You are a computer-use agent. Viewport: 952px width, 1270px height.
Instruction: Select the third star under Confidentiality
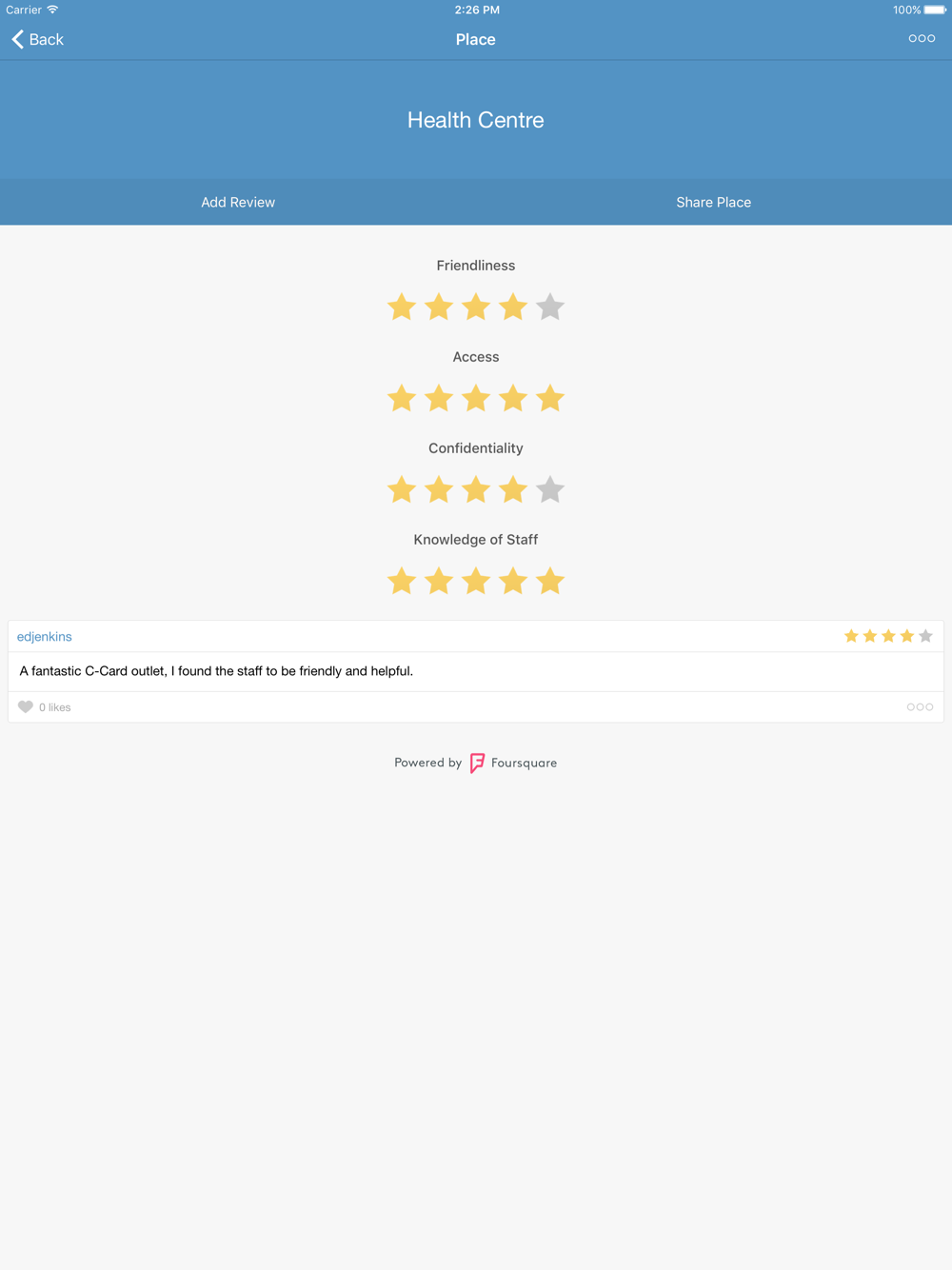(x=476, y=489)
